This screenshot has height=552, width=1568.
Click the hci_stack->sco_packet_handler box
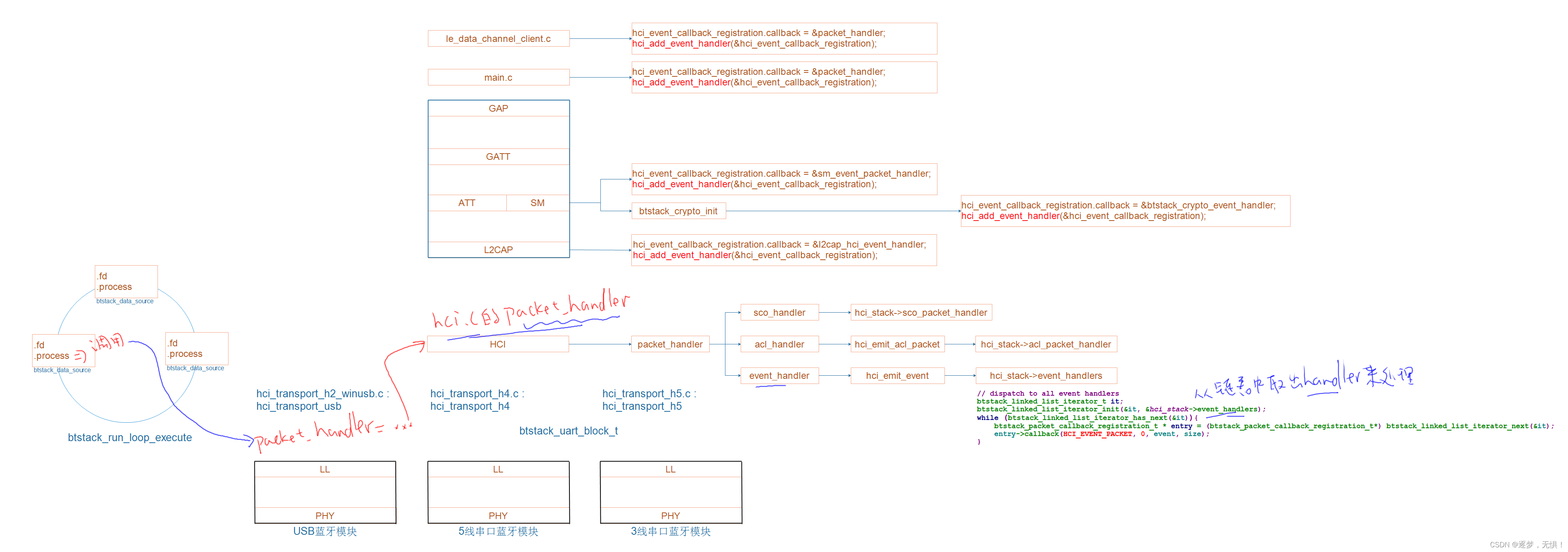pos(921,312)
